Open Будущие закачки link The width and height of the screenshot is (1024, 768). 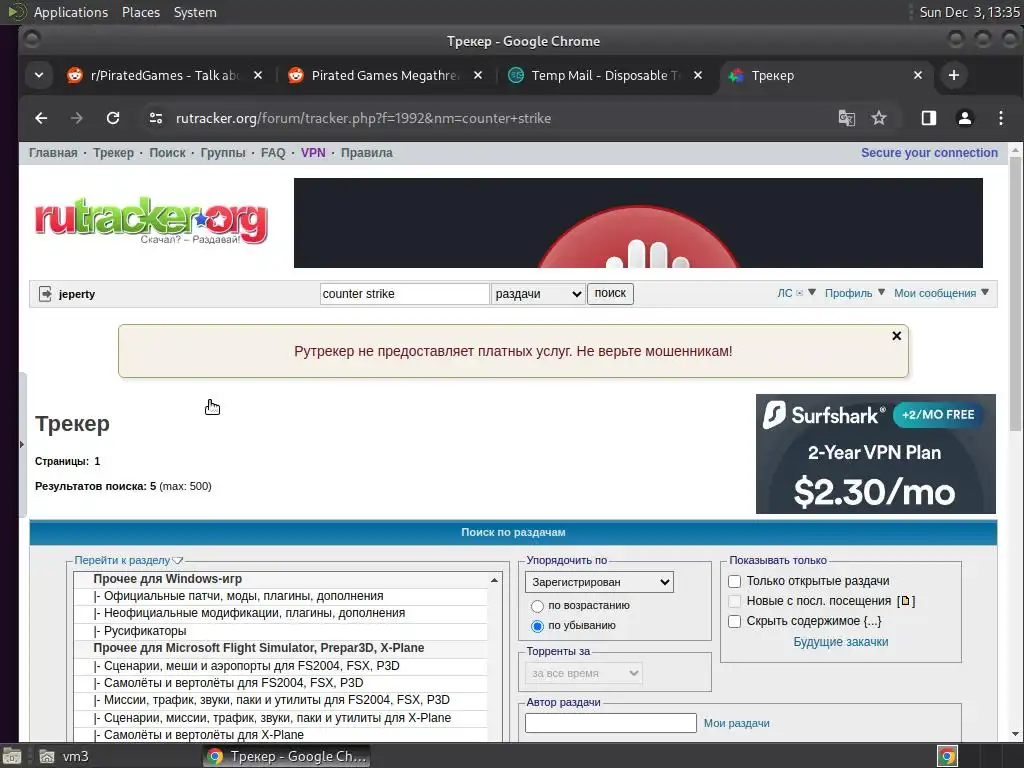point(840,642)
